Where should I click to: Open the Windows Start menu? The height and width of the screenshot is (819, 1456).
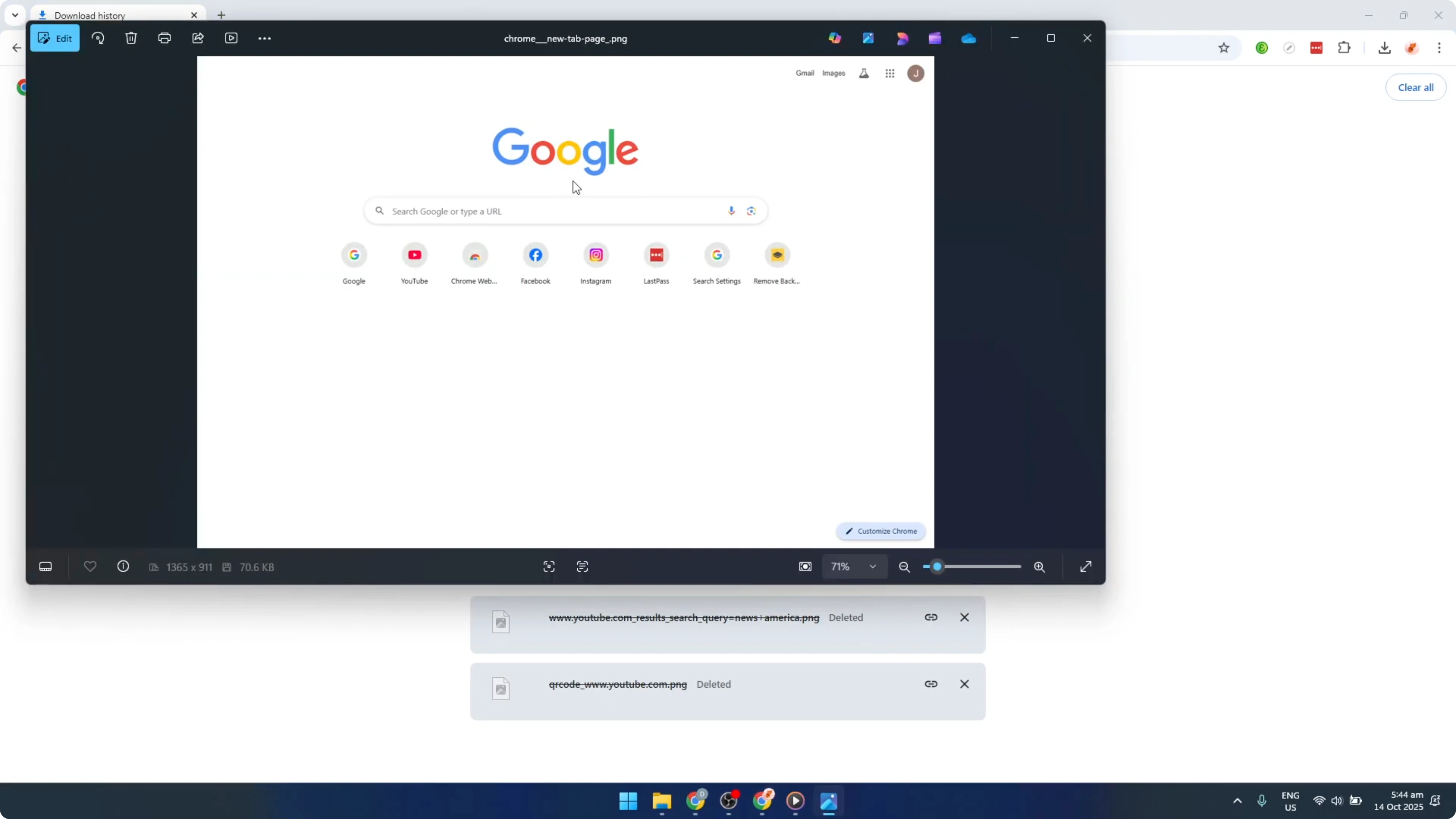628,801
